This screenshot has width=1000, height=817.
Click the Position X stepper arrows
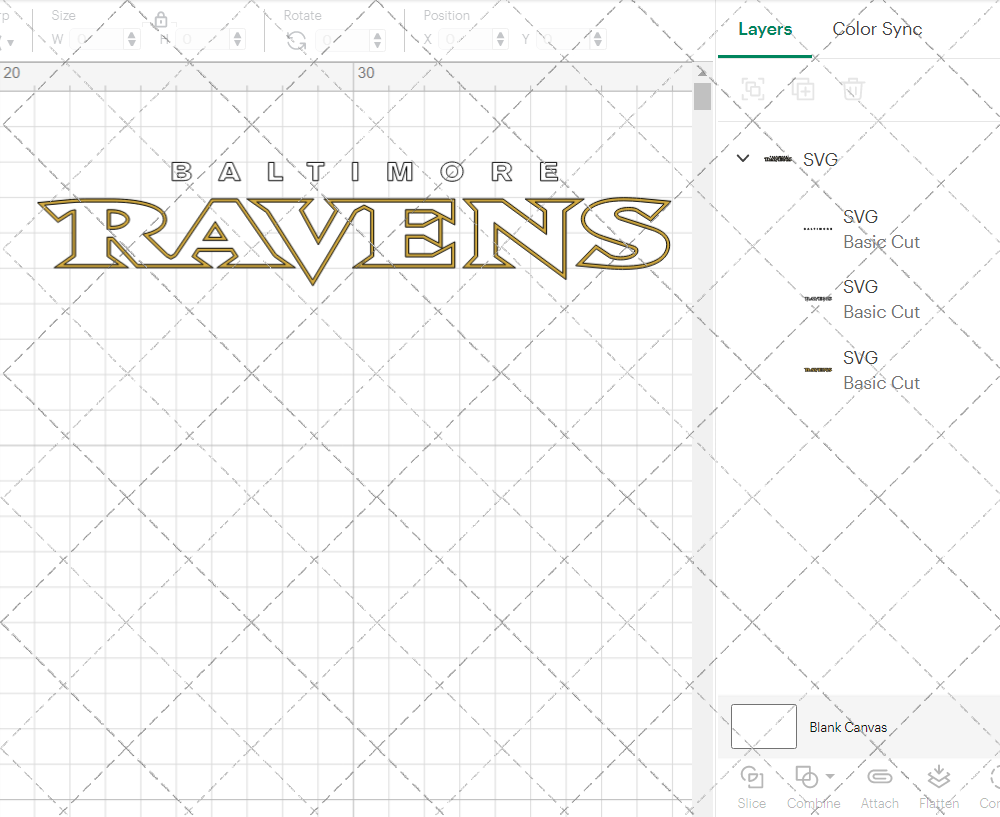(501, 40)
